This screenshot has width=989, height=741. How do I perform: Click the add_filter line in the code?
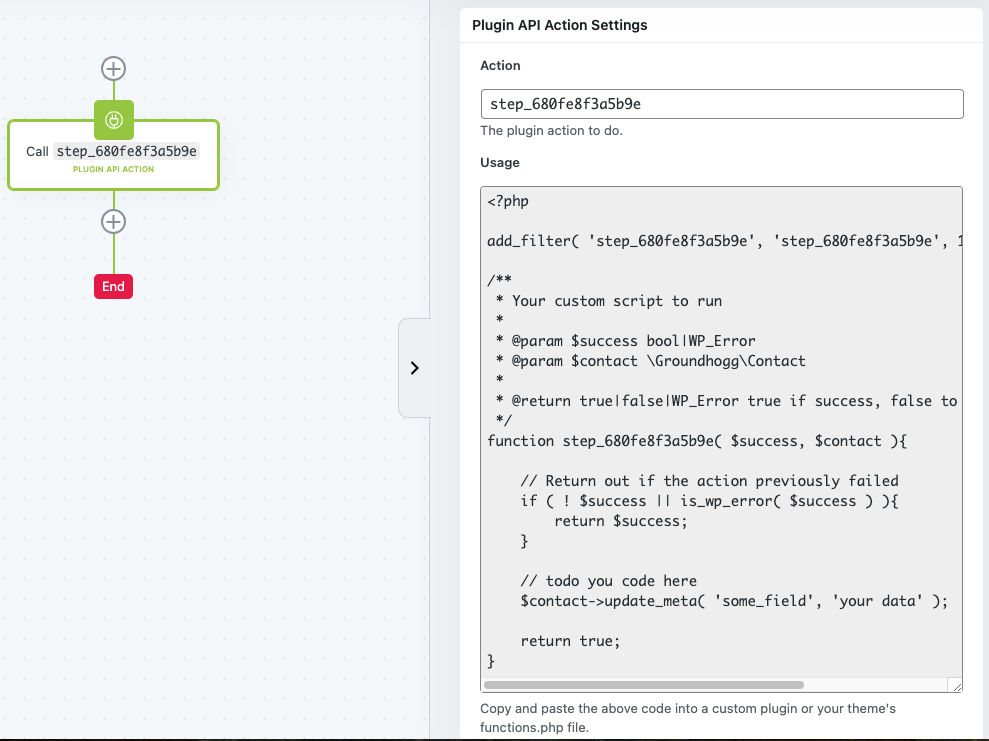(x=724, y=241)
